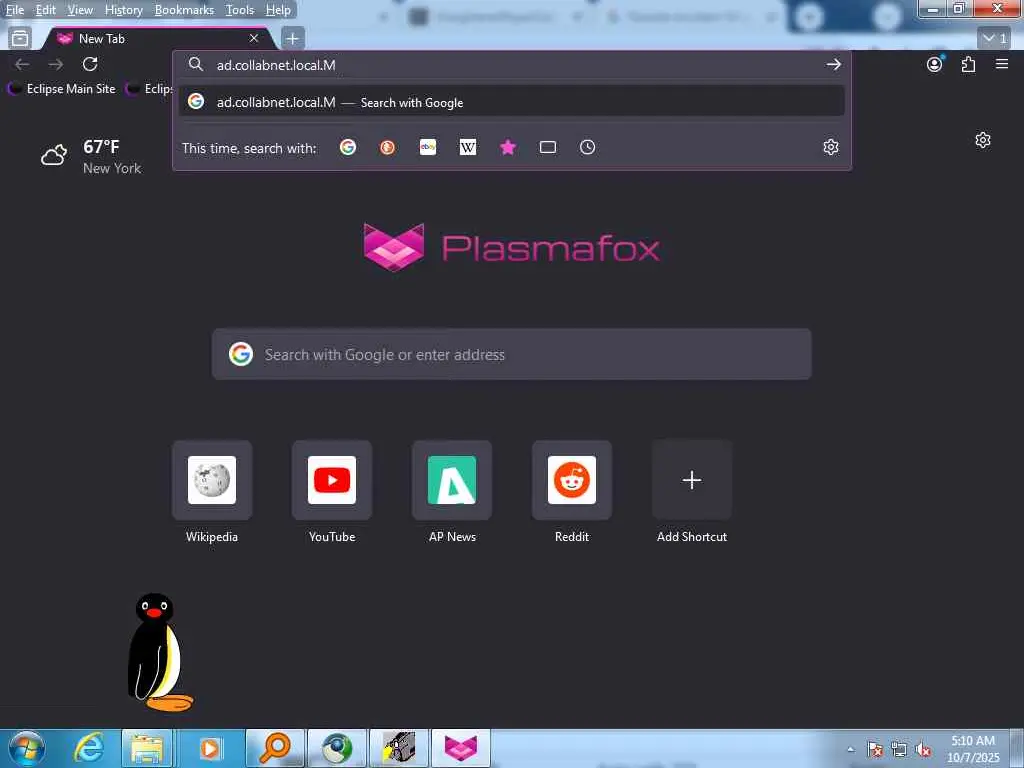Image resolution: width=1024 pixels, height=768 pixels.
Task: Search open tabs with the tab icon
Action: click(x=548, y=148)
